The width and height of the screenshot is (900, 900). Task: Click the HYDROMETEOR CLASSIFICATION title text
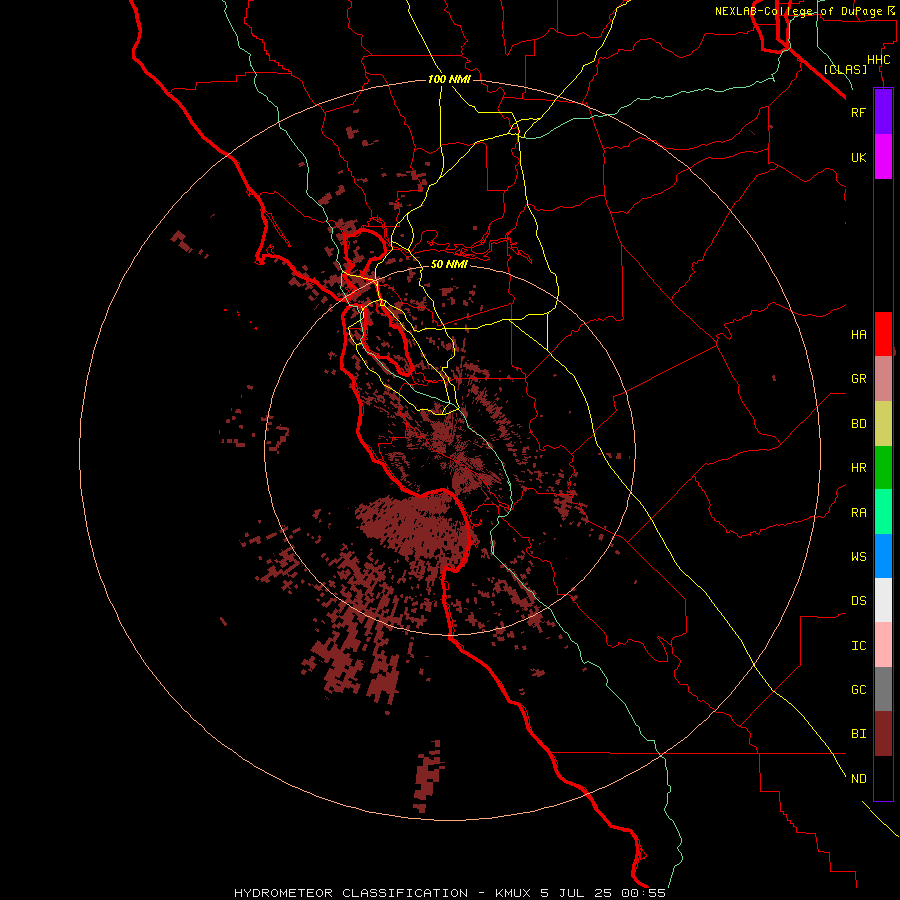[x=351, y=893]
